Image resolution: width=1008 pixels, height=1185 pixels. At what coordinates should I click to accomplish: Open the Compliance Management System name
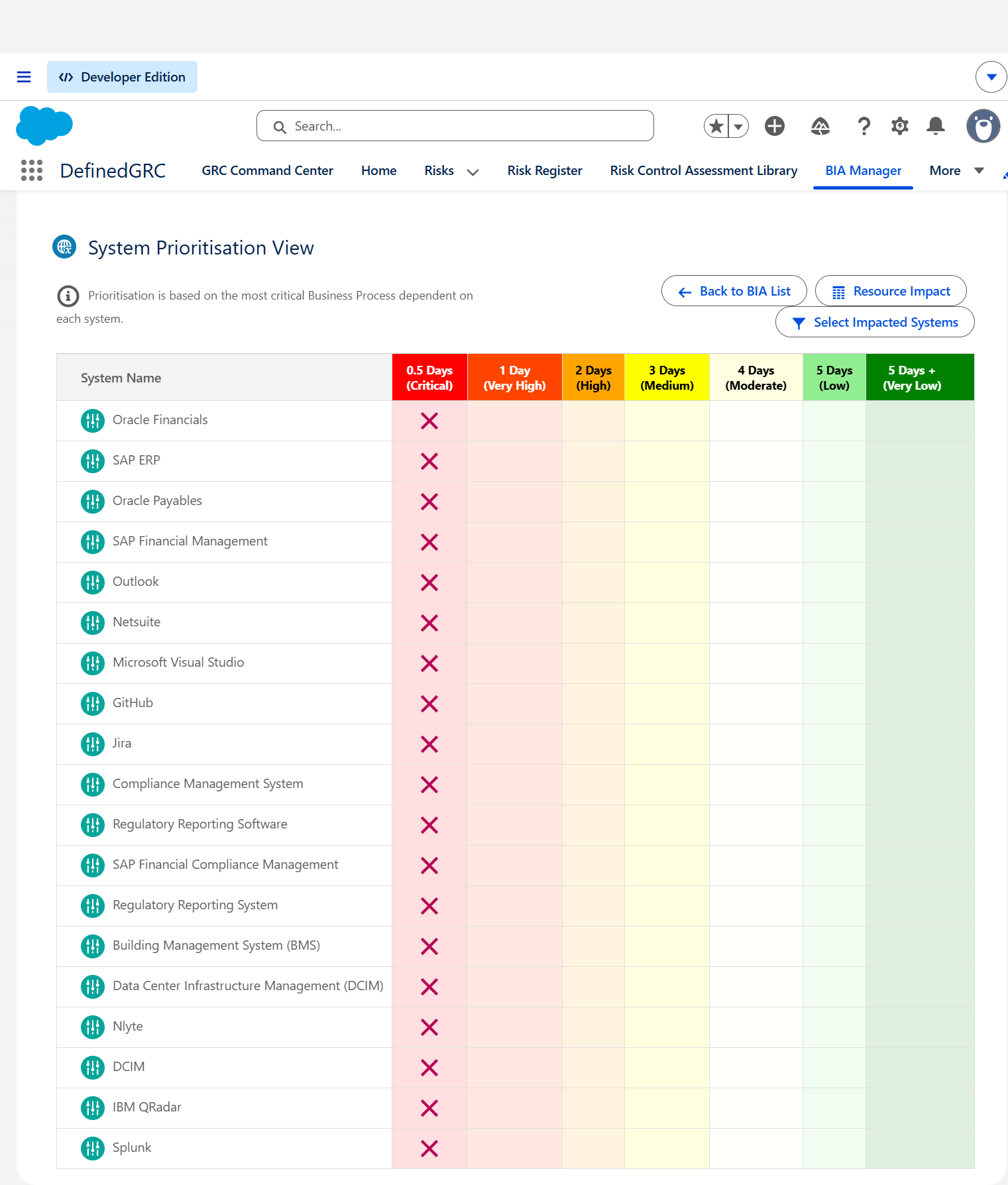pos(208,783)
